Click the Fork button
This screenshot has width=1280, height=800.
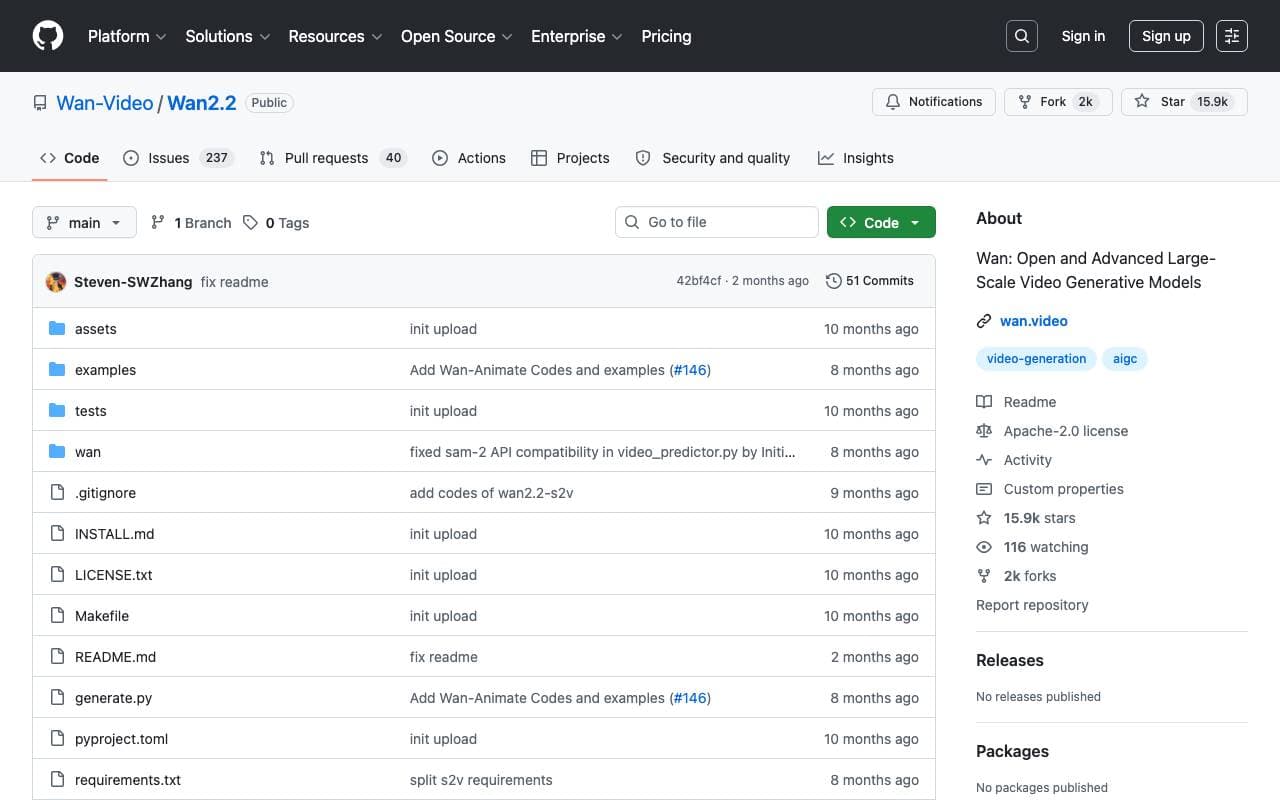pos(1058,102)
